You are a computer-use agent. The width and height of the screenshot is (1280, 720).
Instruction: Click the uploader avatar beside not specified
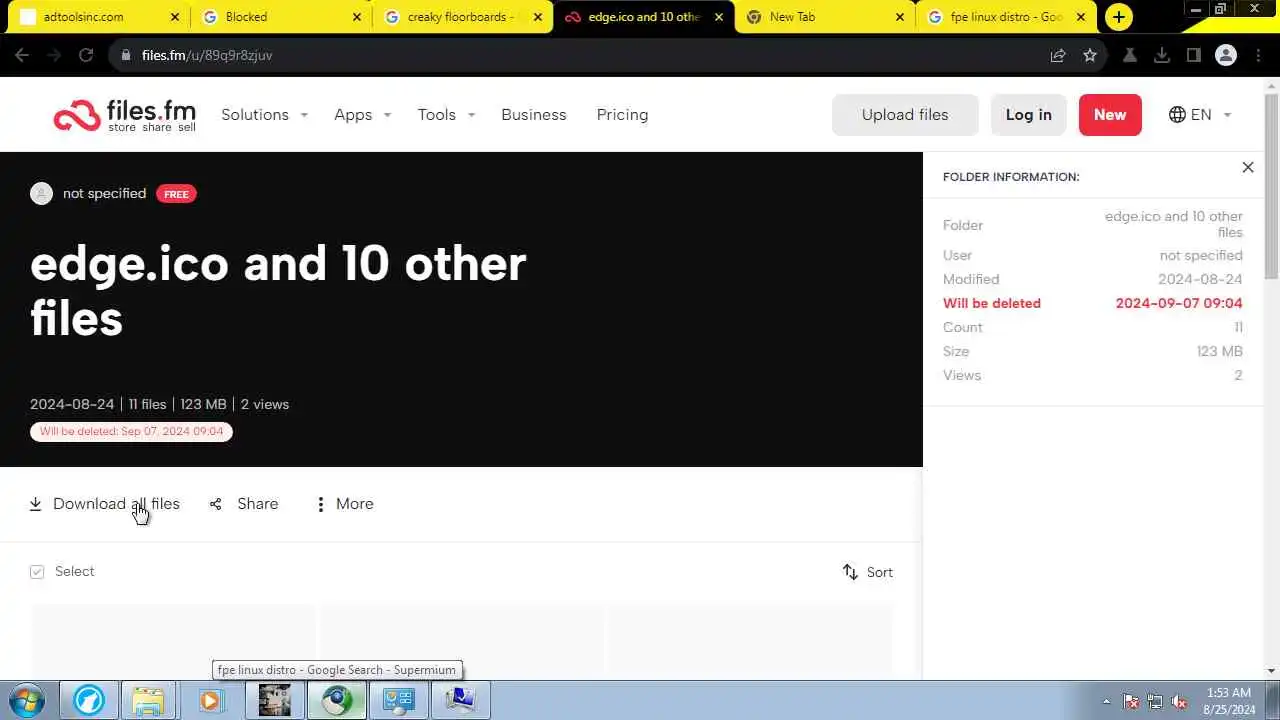pyautogui.click(x=41, y=193)
